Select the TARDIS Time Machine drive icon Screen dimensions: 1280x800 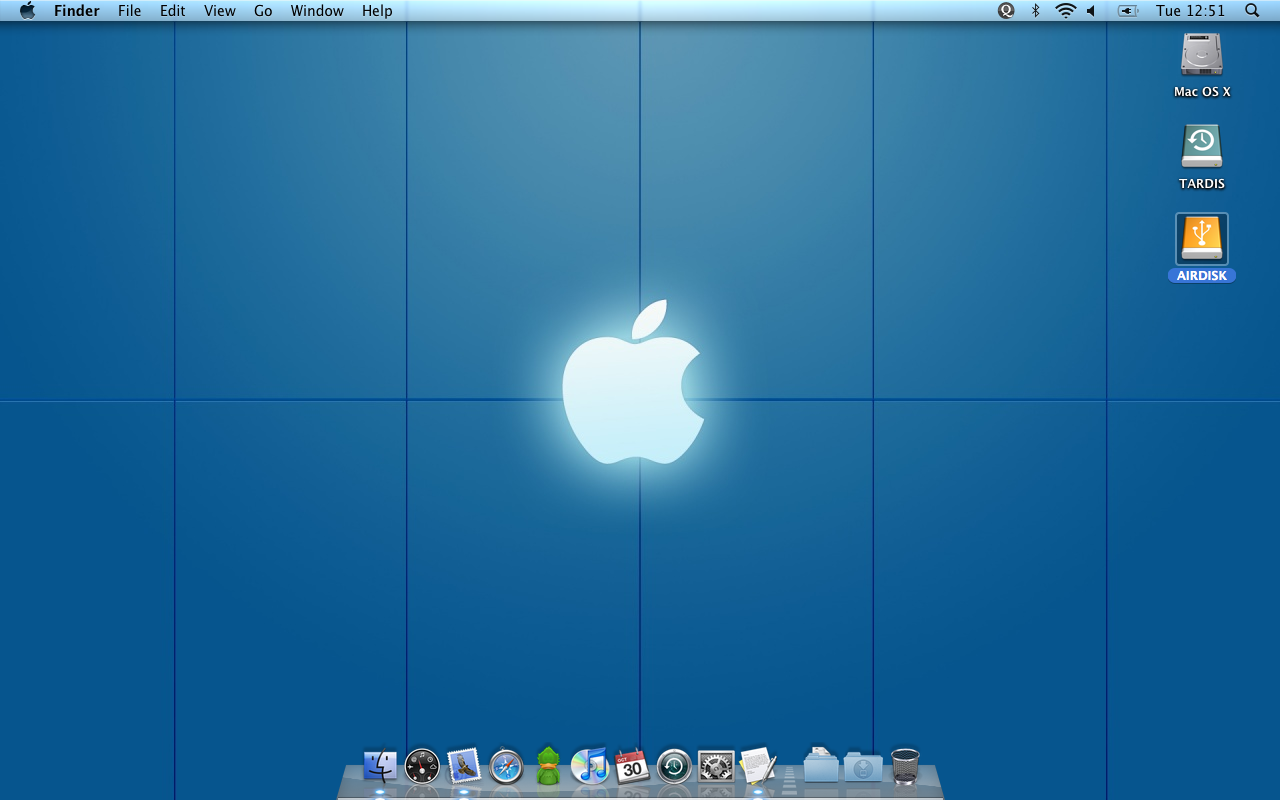pos(1202,146)
